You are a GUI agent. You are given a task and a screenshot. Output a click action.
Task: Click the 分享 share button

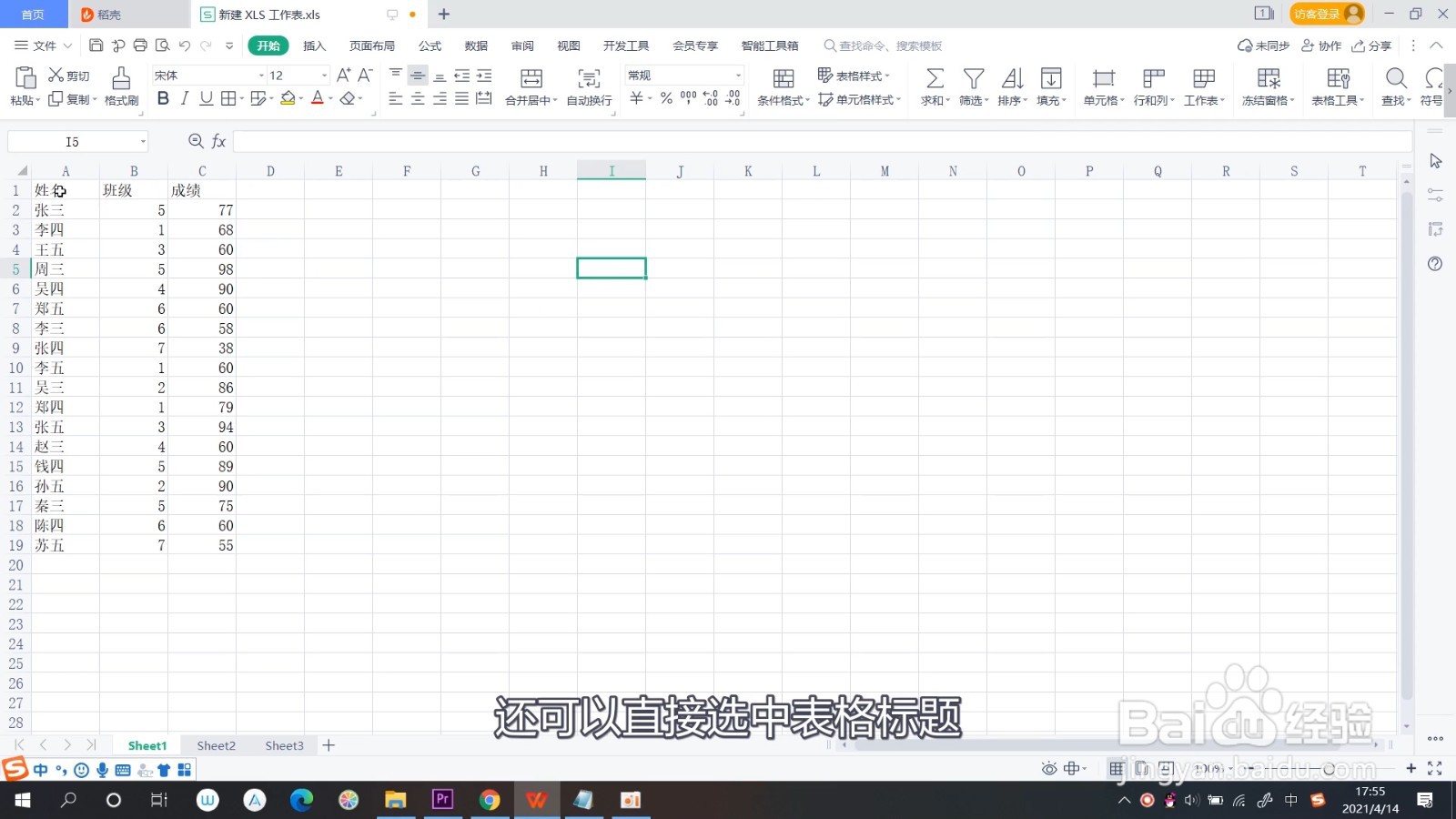click(x=1371, y=45)
